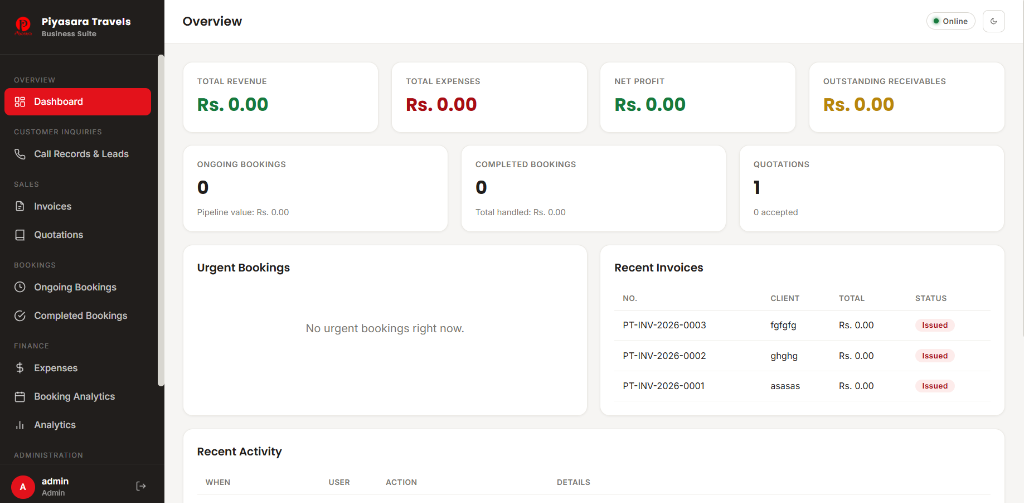1024x503 pixels.
Task: Click the admin avatar circle
Action: tap(23, 487)
